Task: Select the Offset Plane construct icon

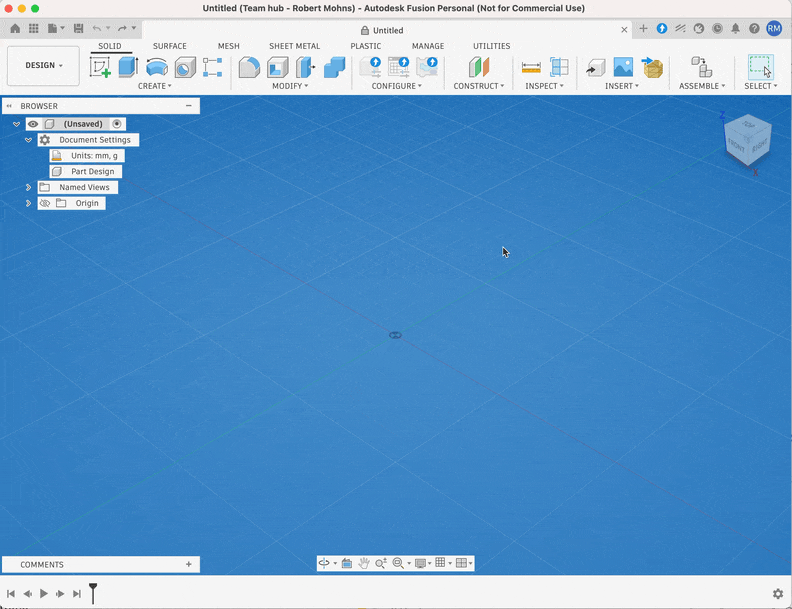Action: [478, 67]
